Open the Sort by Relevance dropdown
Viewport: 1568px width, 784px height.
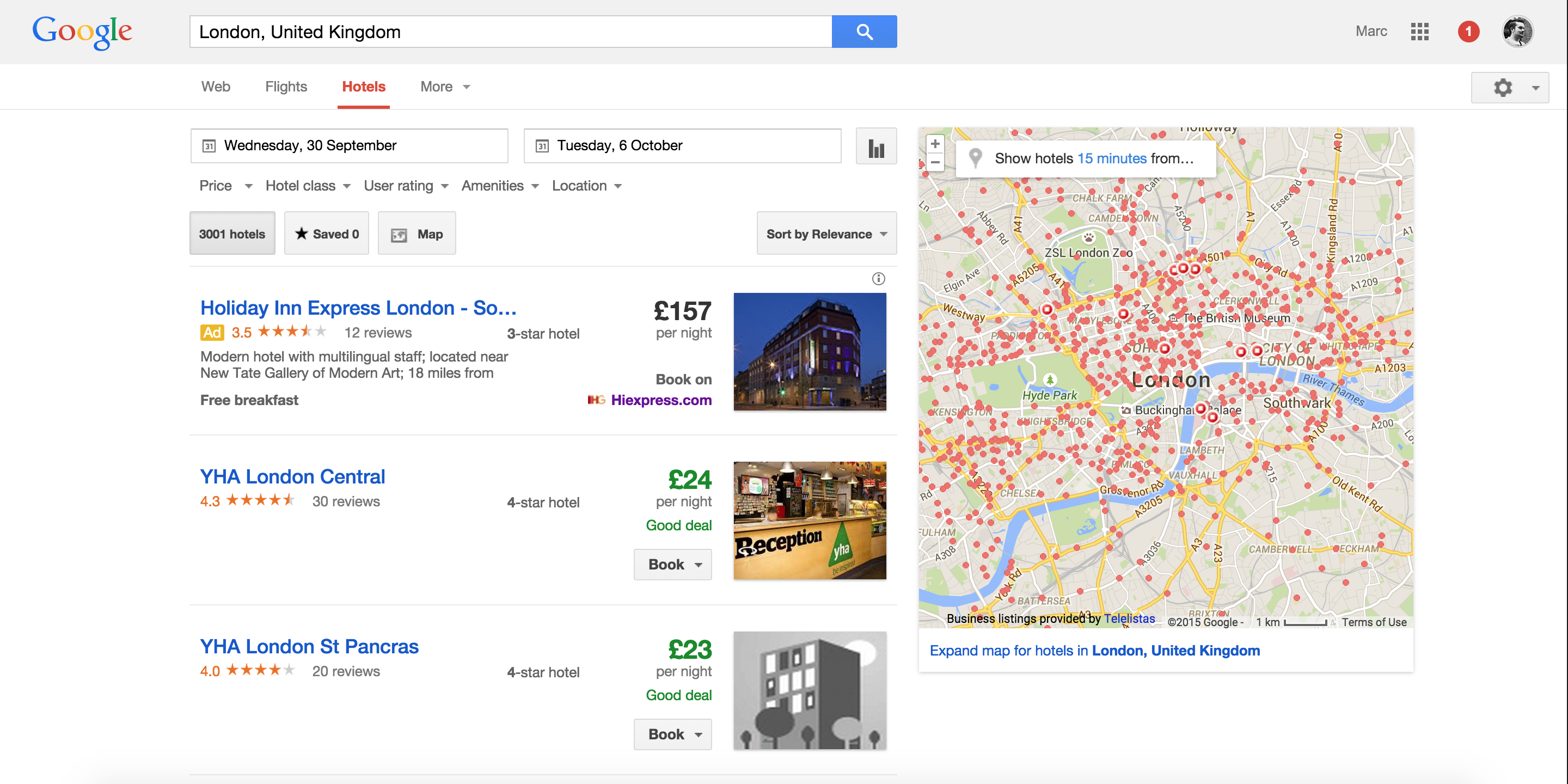825,234
